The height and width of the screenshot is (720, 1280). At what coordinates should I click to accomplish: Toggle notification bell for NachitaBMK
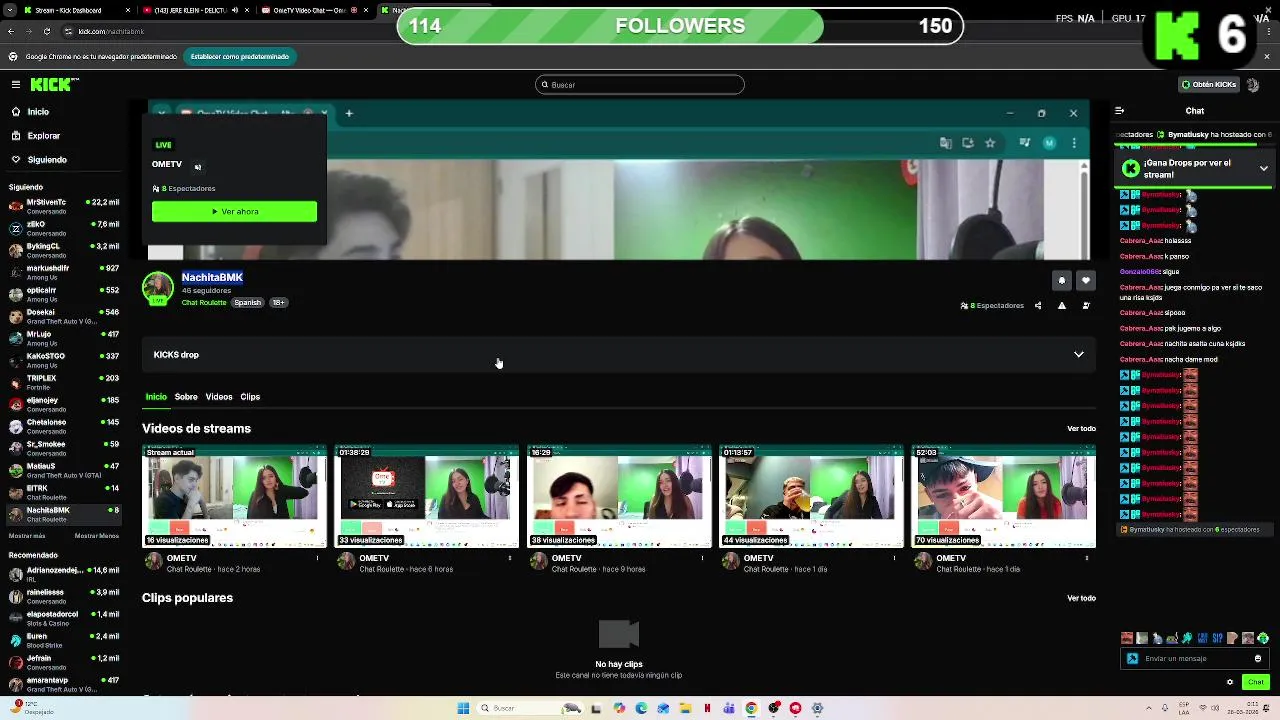[x=1062, y=281]
